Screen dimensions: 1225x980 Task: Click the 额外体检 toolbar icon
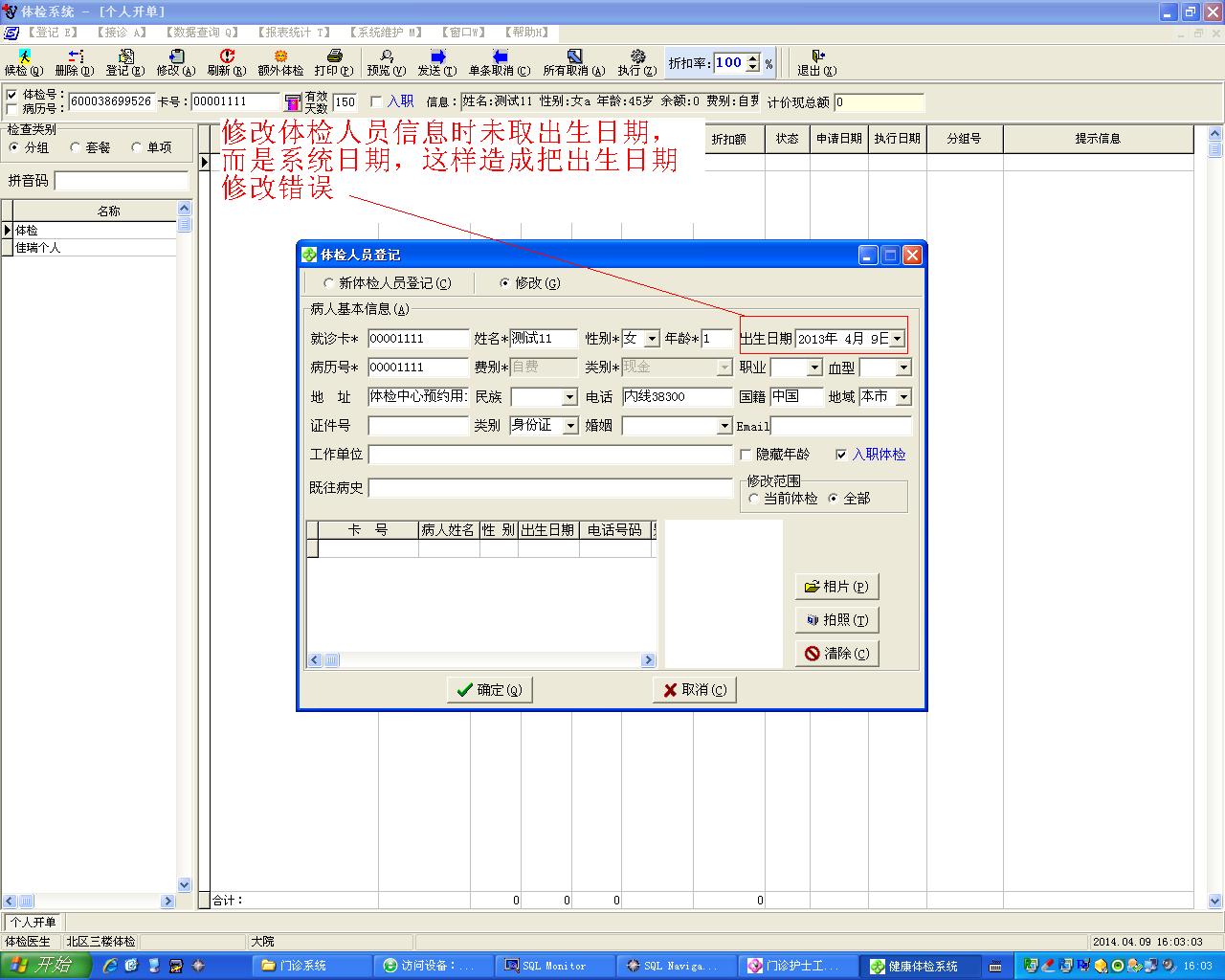[280, 63]
